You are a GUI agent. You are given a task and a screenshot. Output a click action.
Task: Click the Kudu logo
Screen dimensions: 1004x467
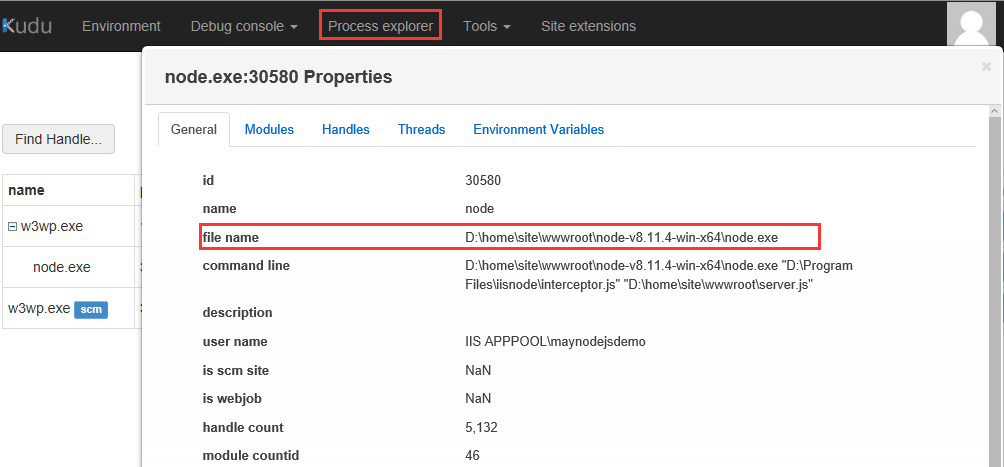[x=26, y=25]
